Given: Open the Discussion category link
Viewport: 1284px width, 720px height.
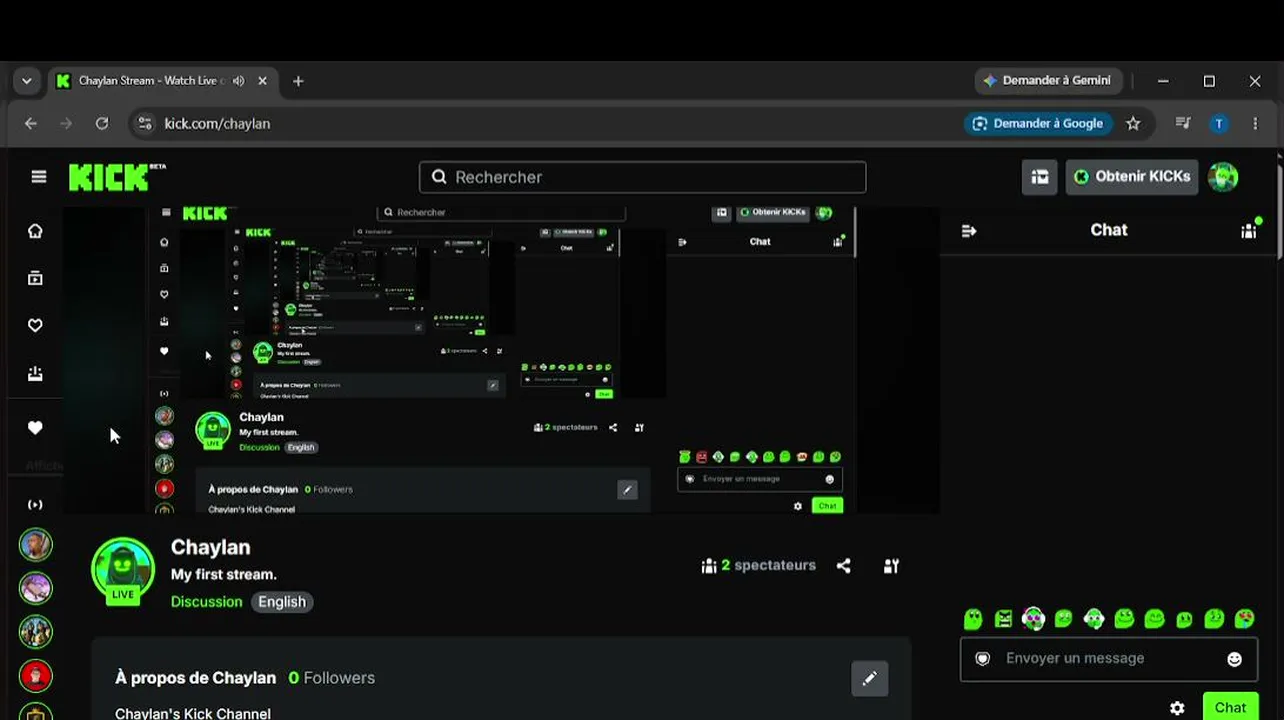Looking at the screenshot, I should point(207,602).
